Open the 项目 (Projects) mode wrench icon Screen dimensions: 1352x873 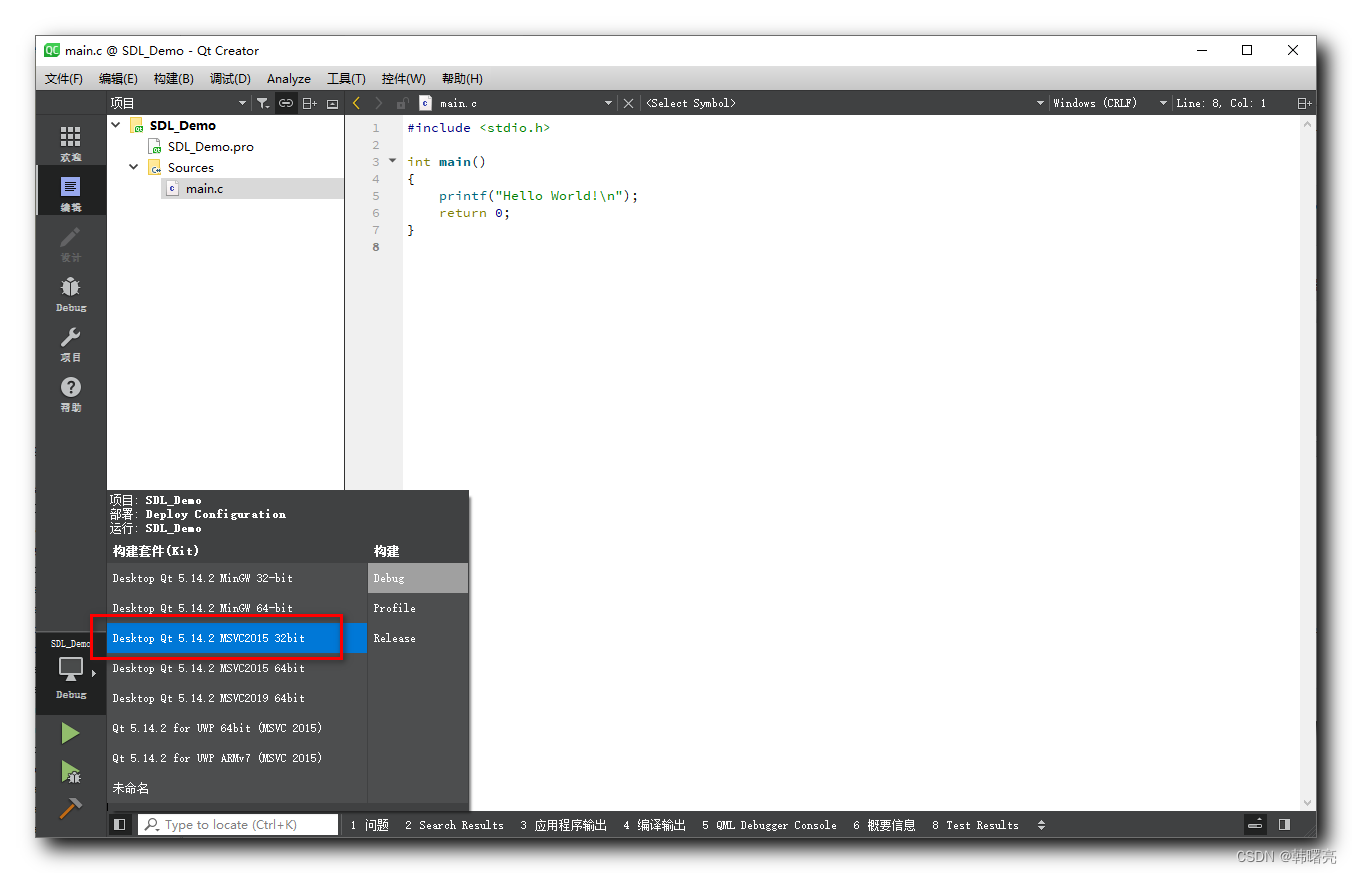pos(70,342)
